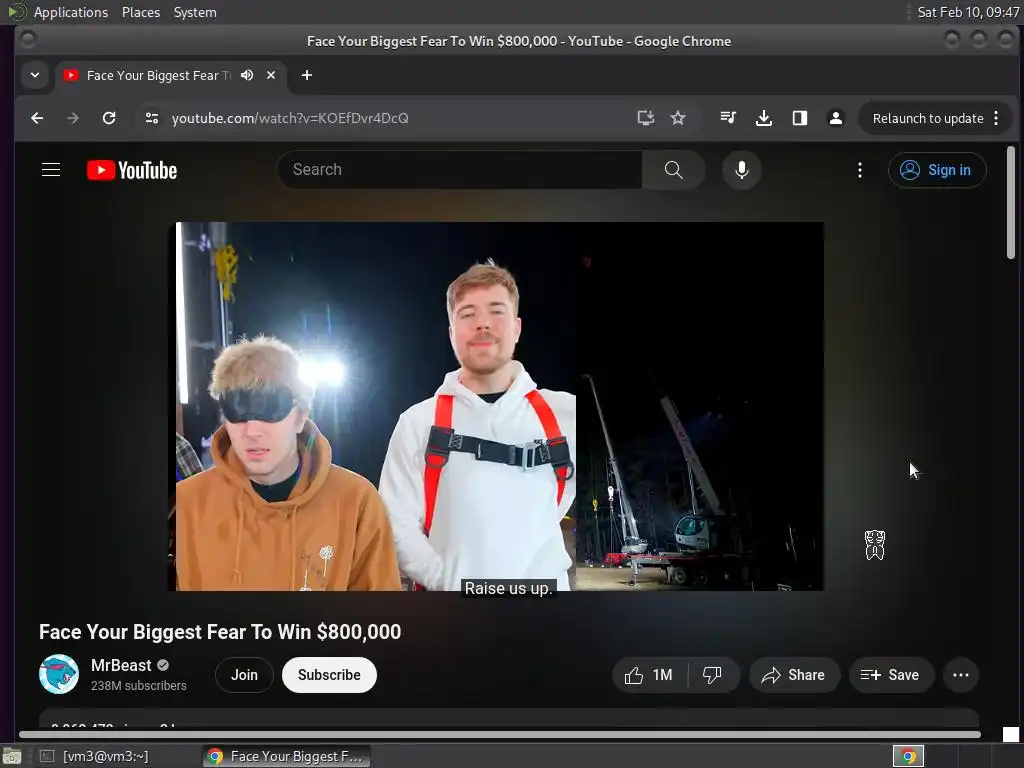
Task: Open the System menu
Action: coord(195,12)
